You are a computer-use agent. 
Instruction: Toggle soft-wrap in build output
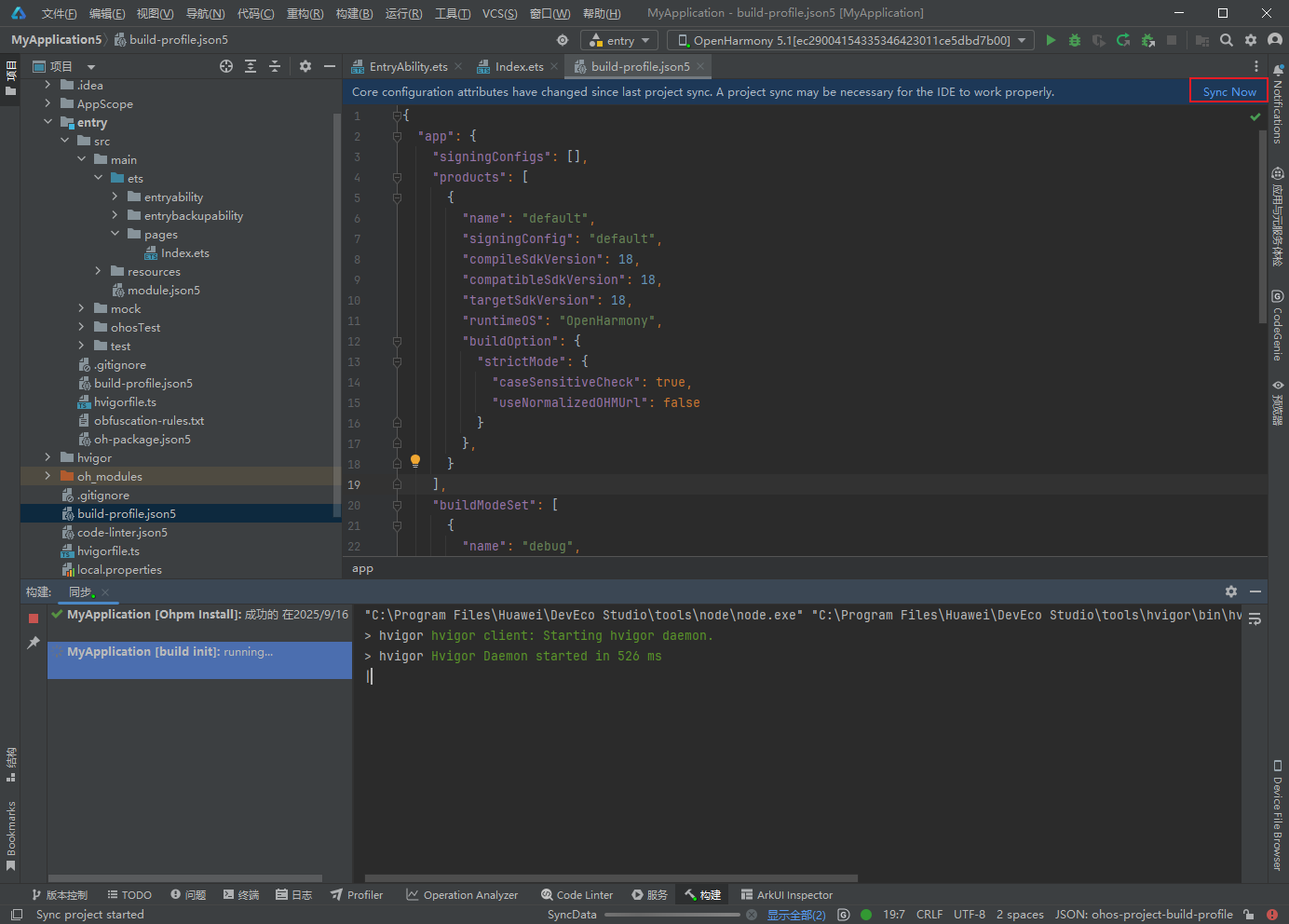[x=1255, y=618]
